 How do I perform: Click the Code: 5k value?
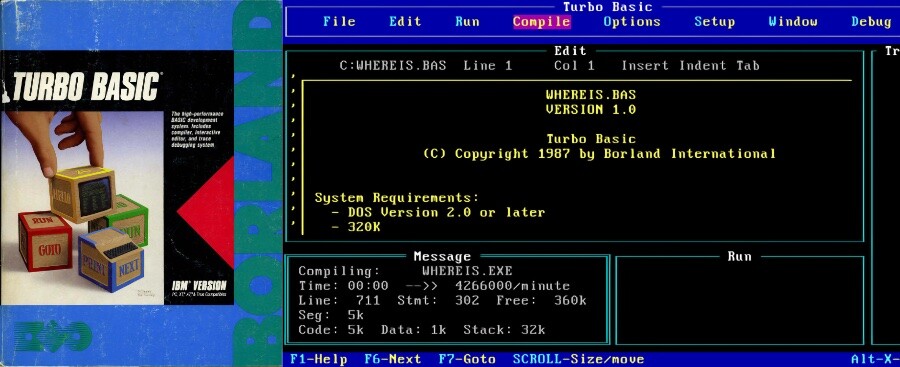[331, 330]
